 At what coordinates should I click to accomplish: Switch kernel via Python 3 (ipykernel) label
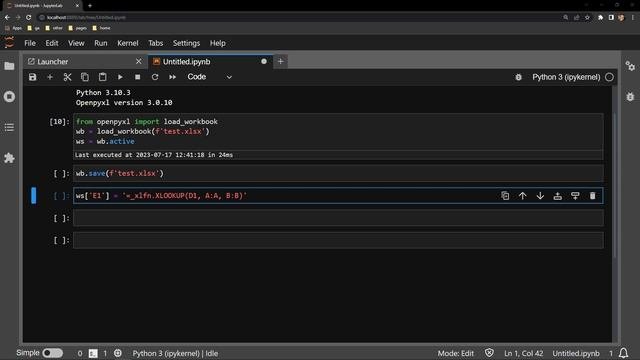pos(566,77)
